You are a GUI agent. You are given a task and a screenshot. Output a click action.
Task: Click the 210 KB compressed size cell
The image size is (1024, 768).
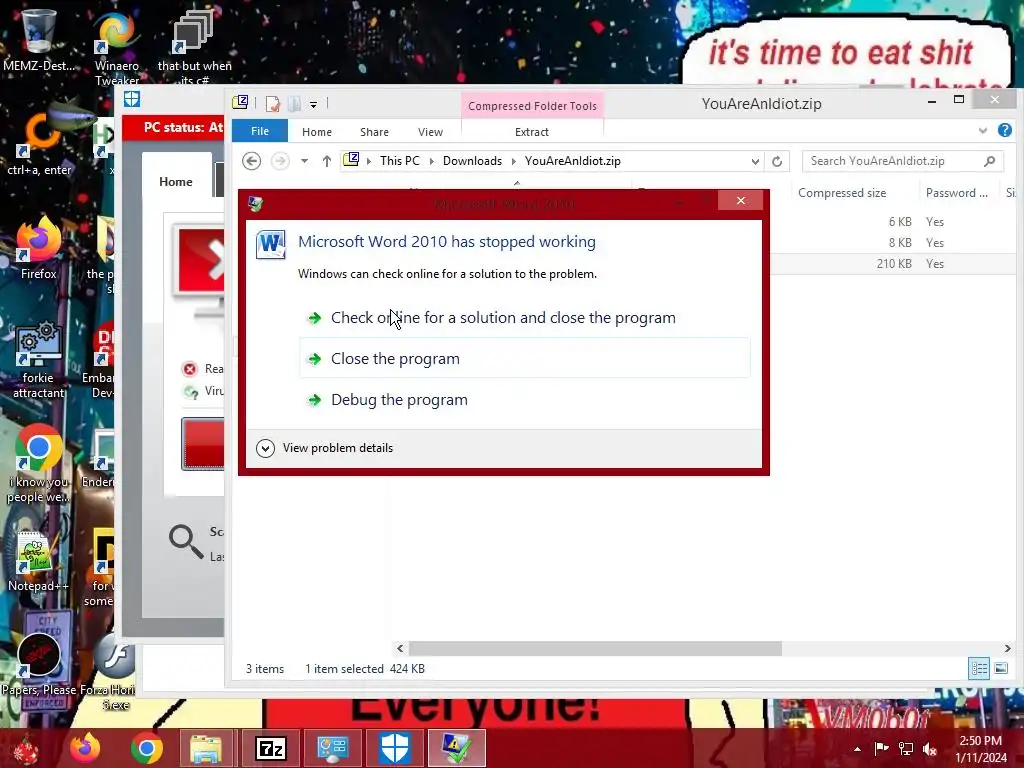(x=893, y=264)
